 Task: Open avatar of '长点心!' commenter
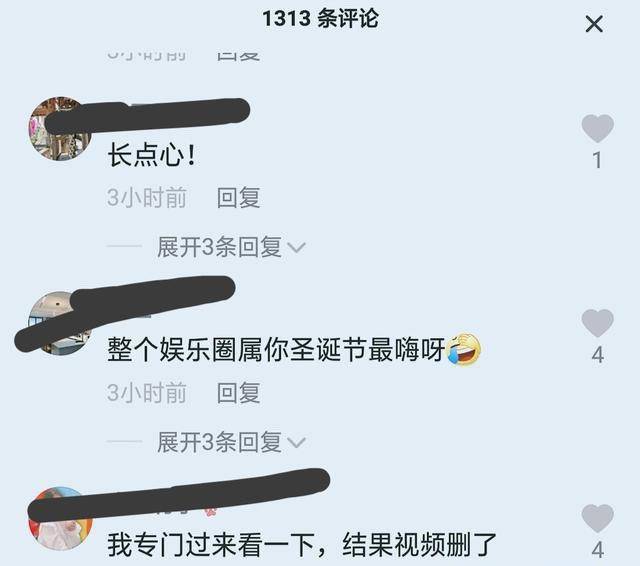click(60, 129)
